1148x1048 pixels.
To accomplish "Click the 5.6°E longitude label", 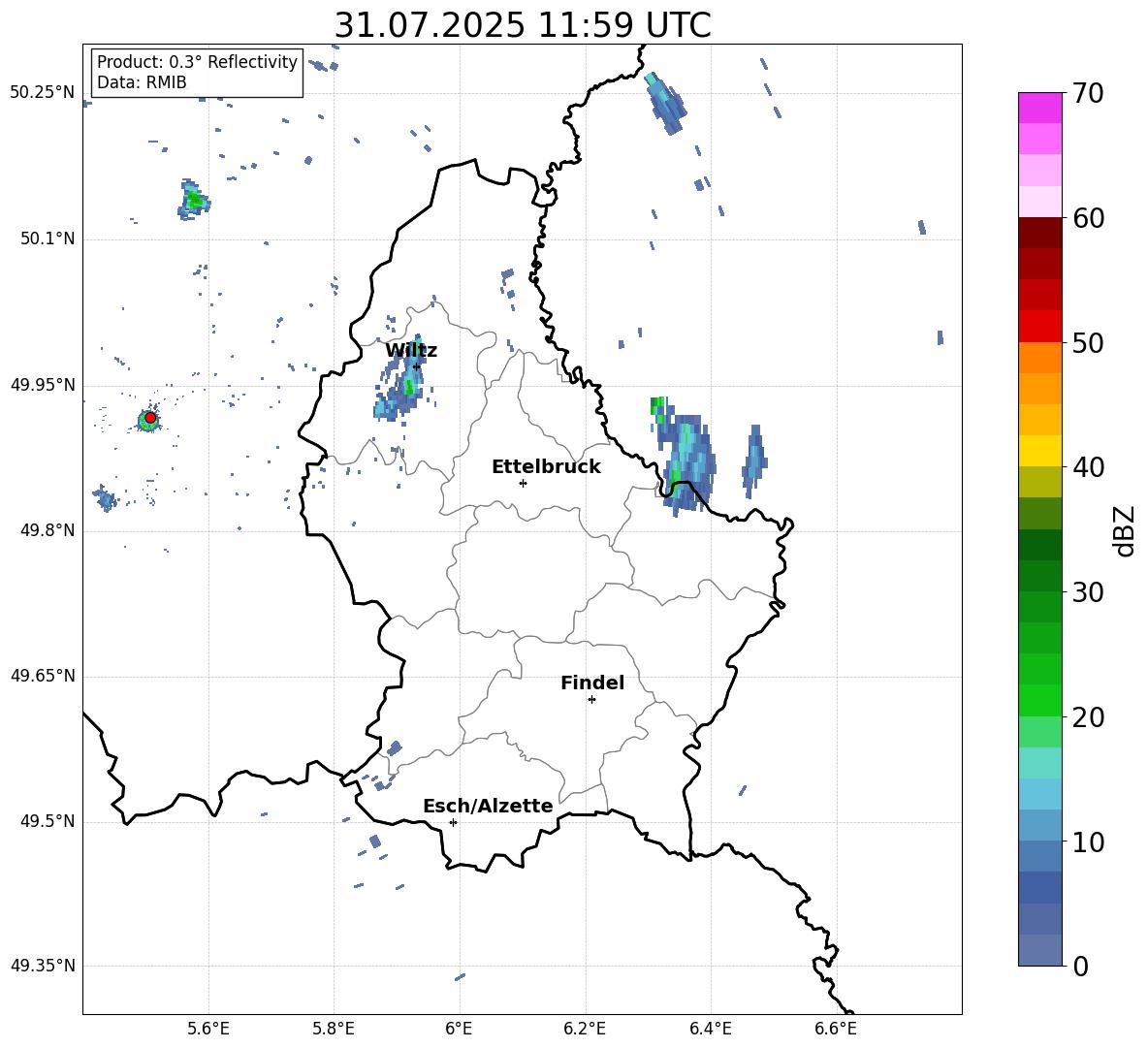I will point(208,1029).
